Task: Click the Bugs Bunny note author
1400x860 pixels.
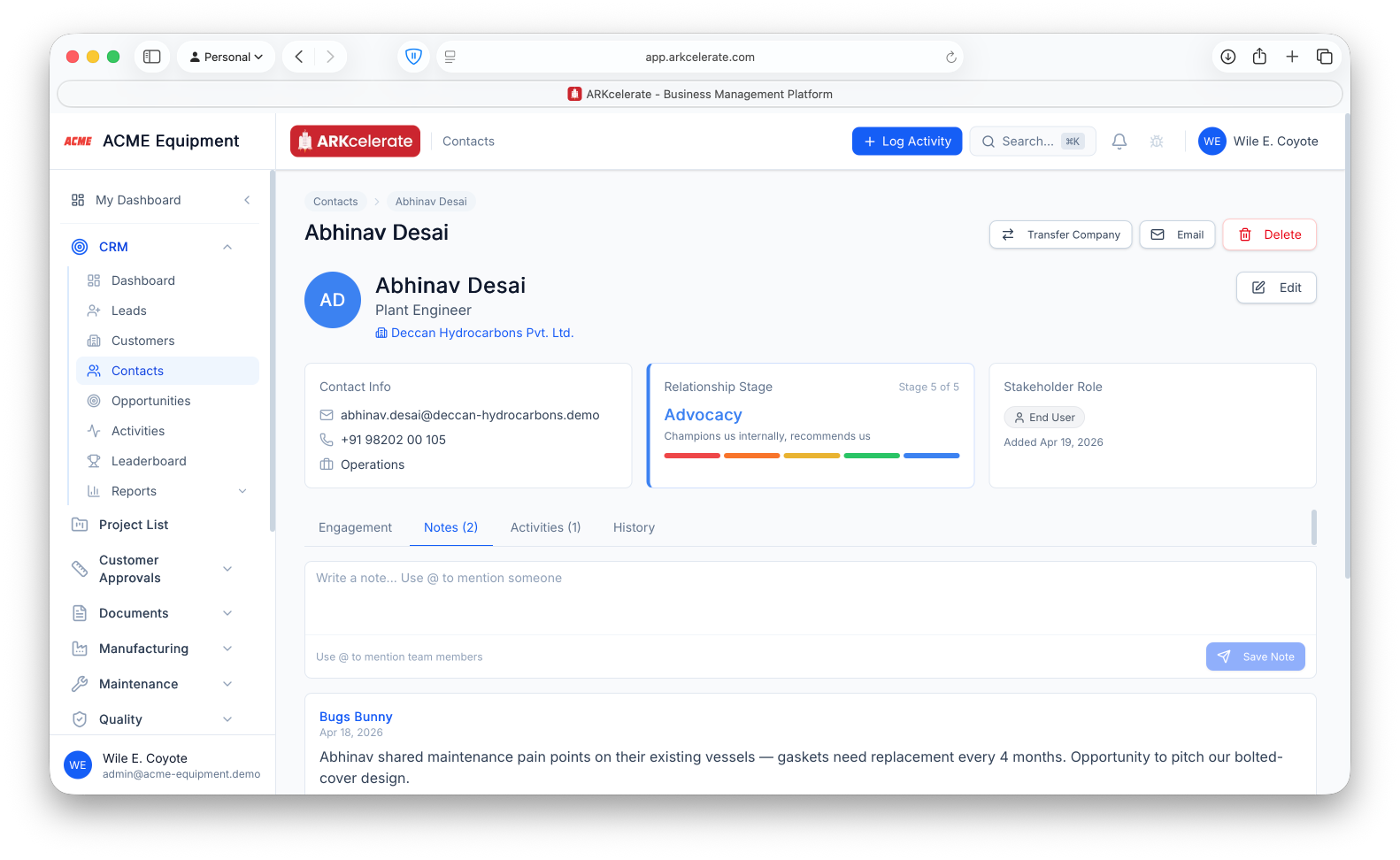Action: [356, 717]
